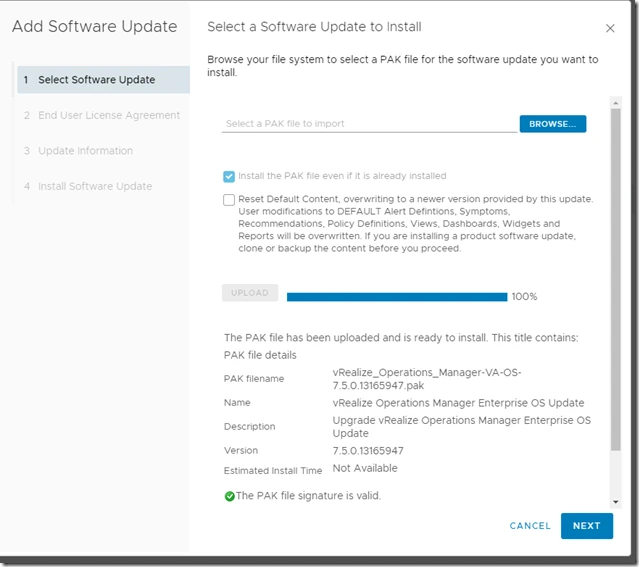Viewport: 639px width, 567px height.
Task: Click the Select a Software Update to Install heading
Action: point(314,27)
